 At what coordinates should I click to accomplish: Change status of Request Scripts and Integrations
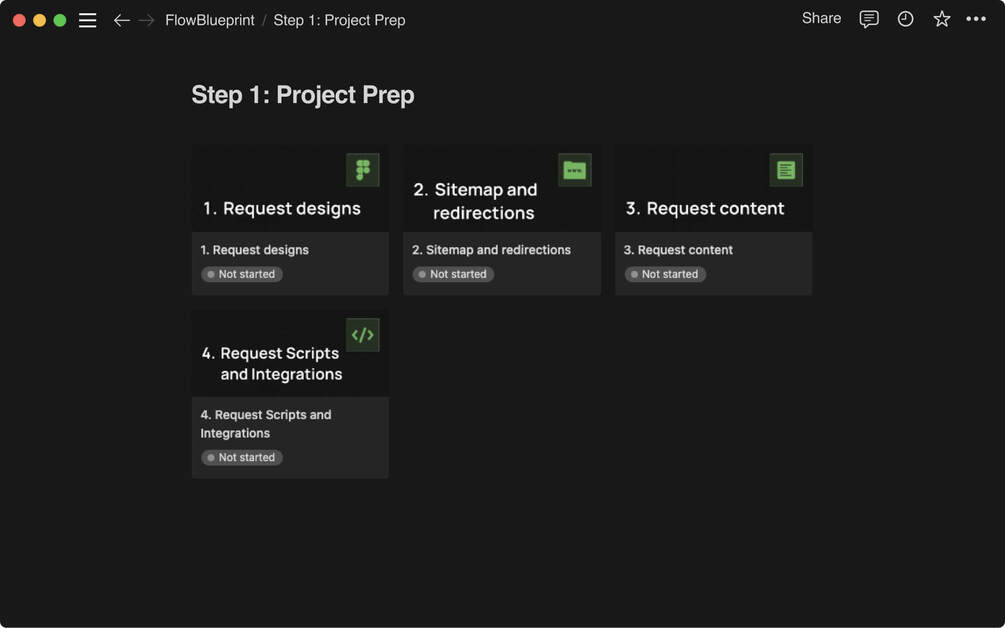tap(242, 457)
